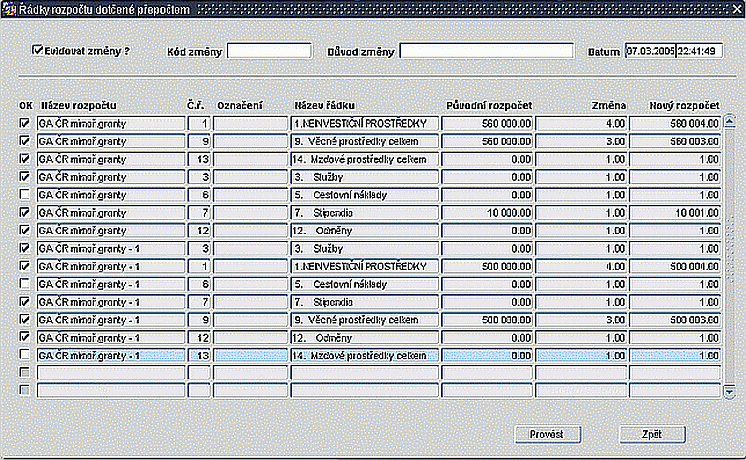This screenshot has width=746, height=460.
Task: Select Změna value 3.00 in the 500 000.00 row
Action: coord(581,320)
